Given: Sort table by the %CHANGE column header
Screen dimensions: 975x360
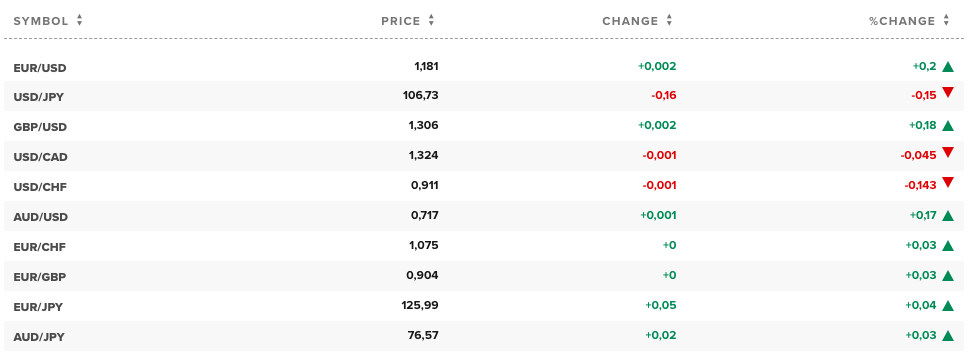Looking at the screenshot, I should [902, 21].
